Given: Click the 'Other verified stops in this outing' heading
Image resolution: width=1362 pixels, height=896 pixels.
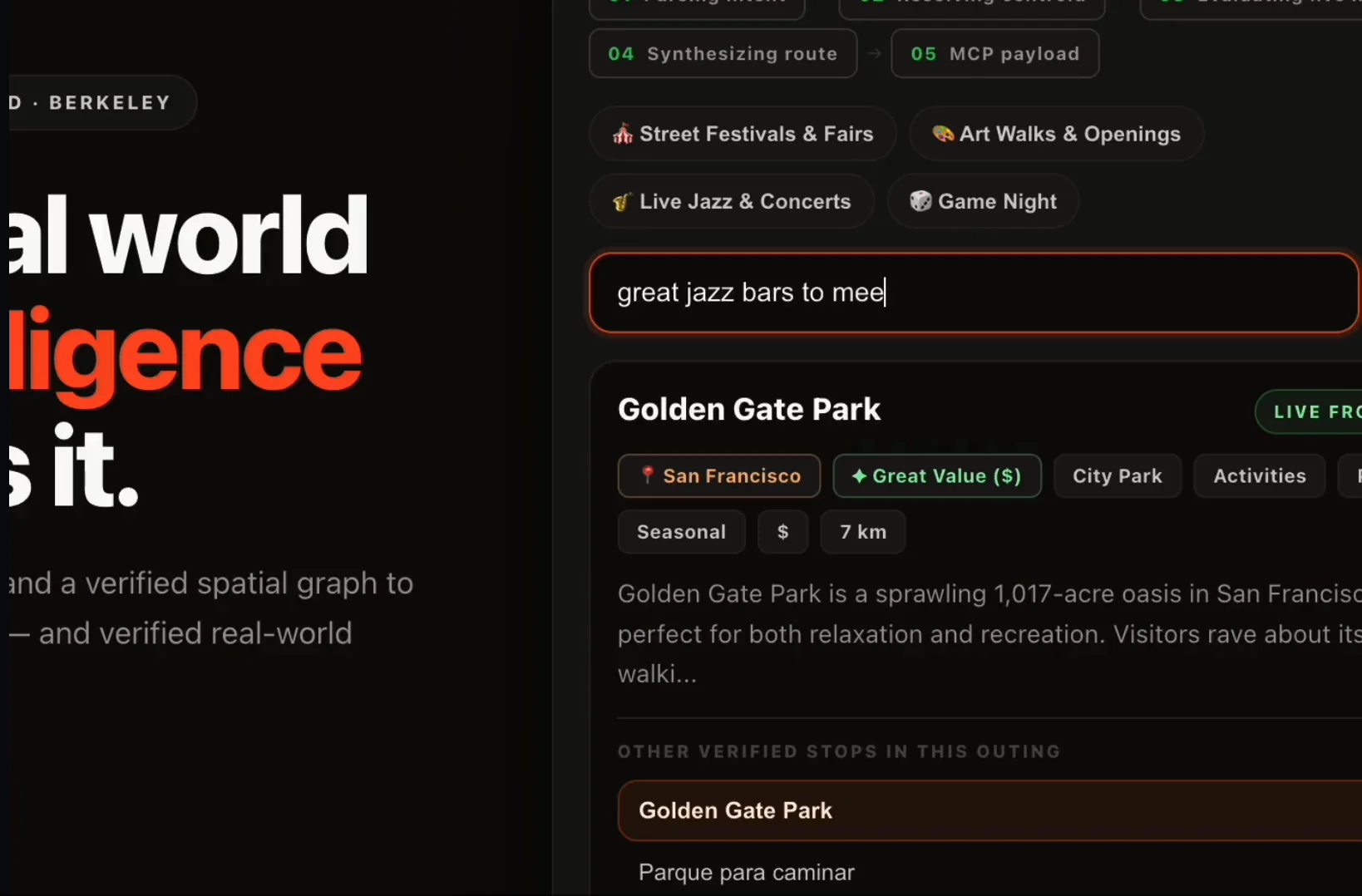Looking at the screenshot, I should (x=839, y=751).
